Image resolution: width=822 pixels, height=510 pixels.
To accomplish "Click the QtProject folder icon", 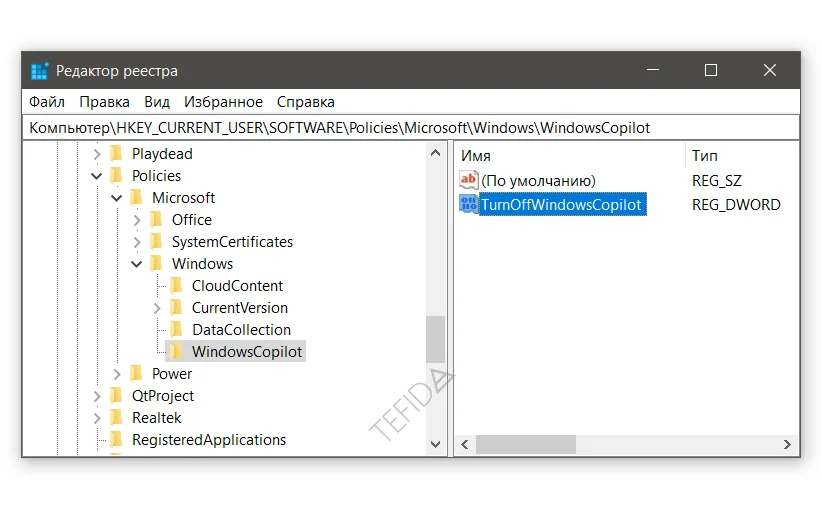I will point(116,396).
